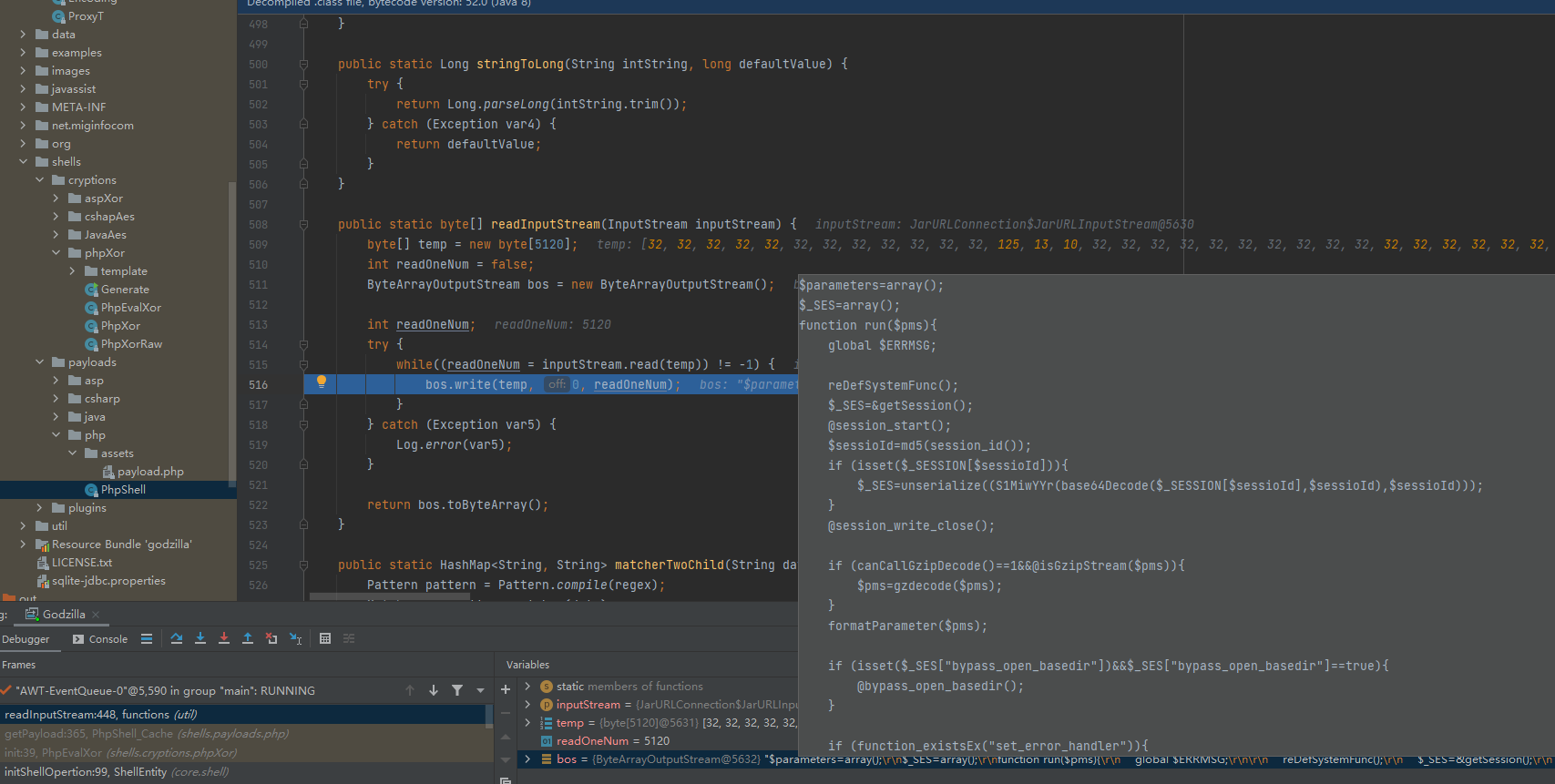
Task: Click the frames filter funnel icon
Action: pos(457,691)
